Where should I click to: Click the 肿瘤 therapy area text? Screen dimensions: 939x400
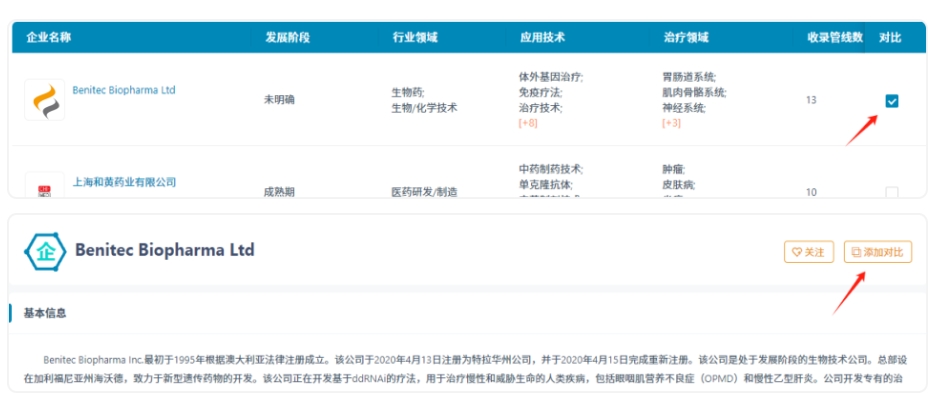pos(674,169)
